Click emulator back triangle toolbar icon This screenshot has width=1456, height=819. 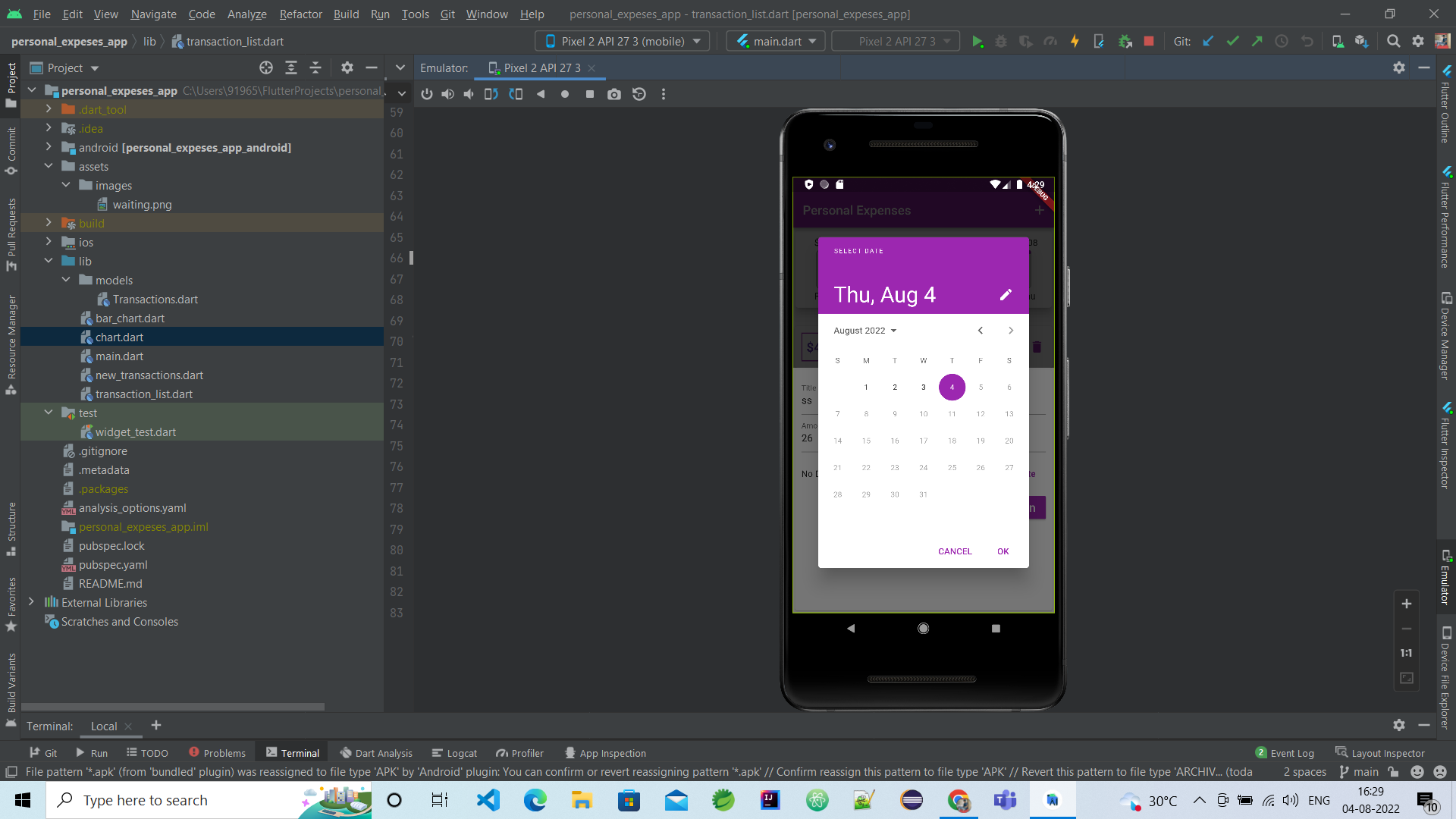[541, 94]
